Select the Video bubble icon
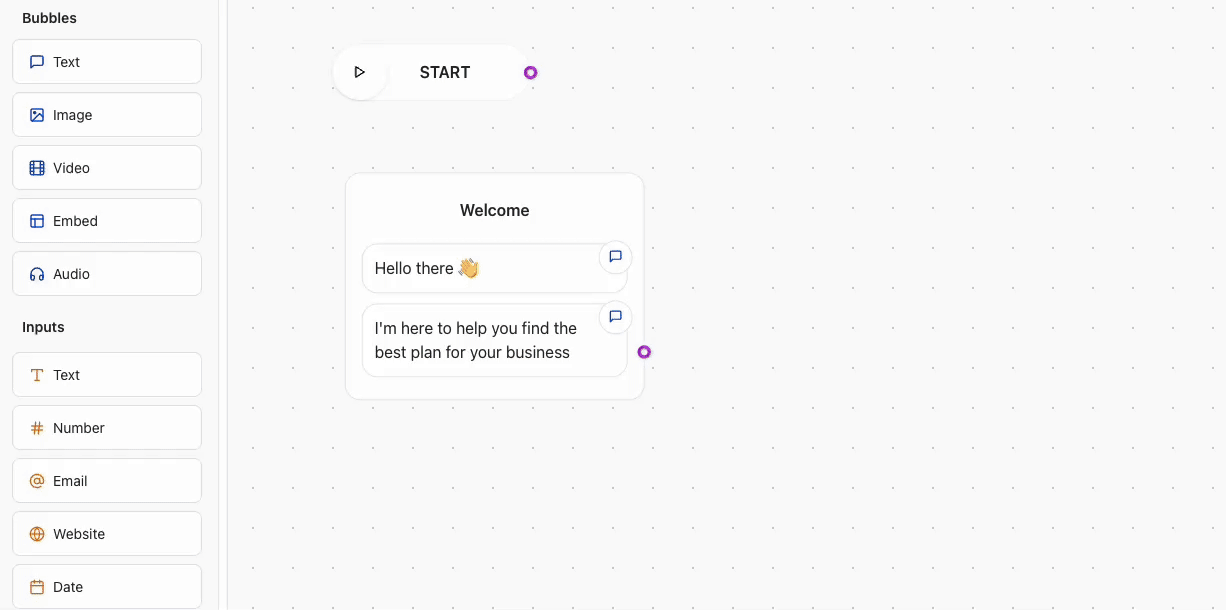This screenshot has width=1226, height=610. (x=37, y=167)
